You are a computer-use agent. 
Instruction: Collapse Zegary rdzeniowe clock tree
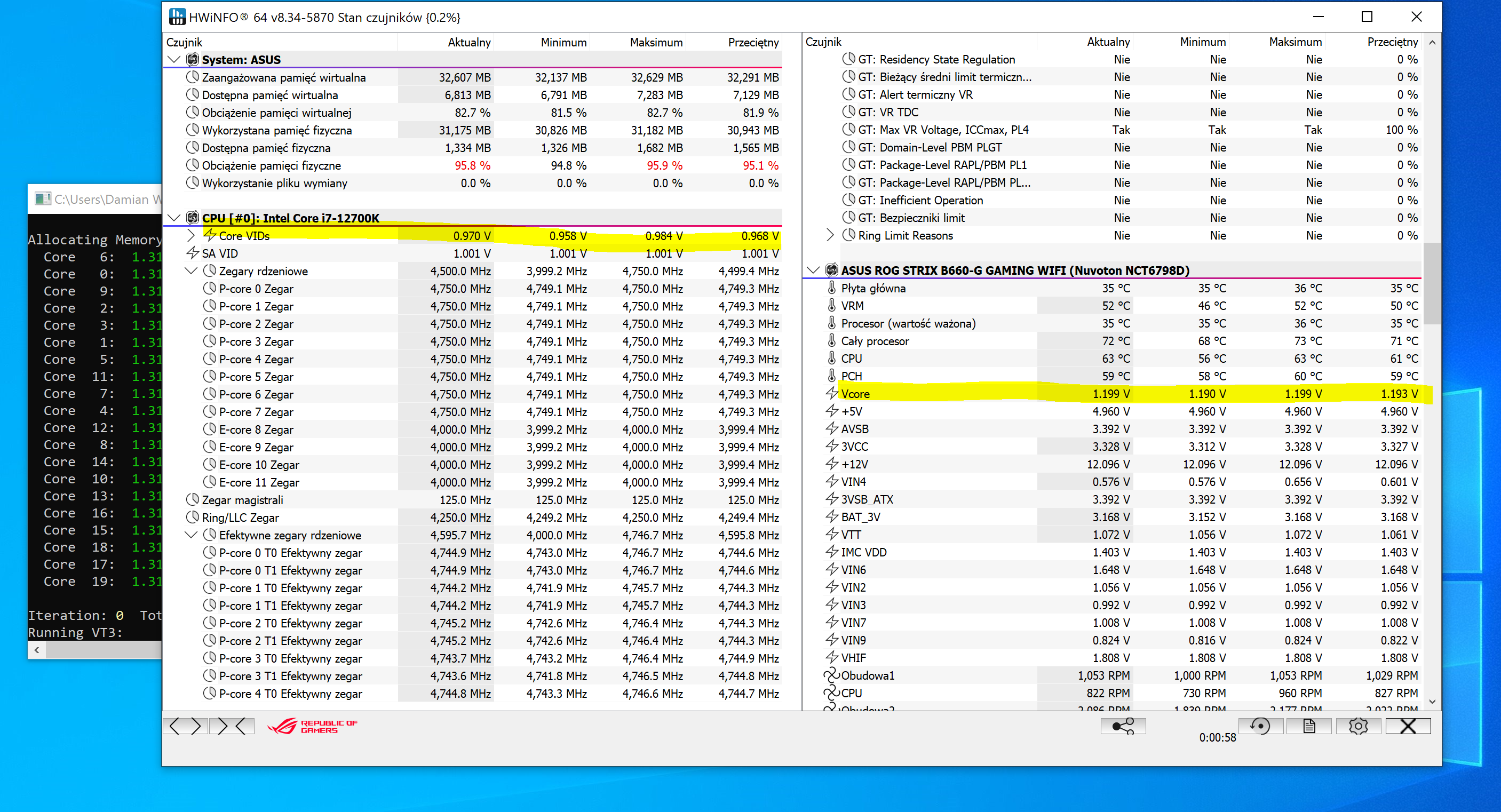(x=190, y=271)
